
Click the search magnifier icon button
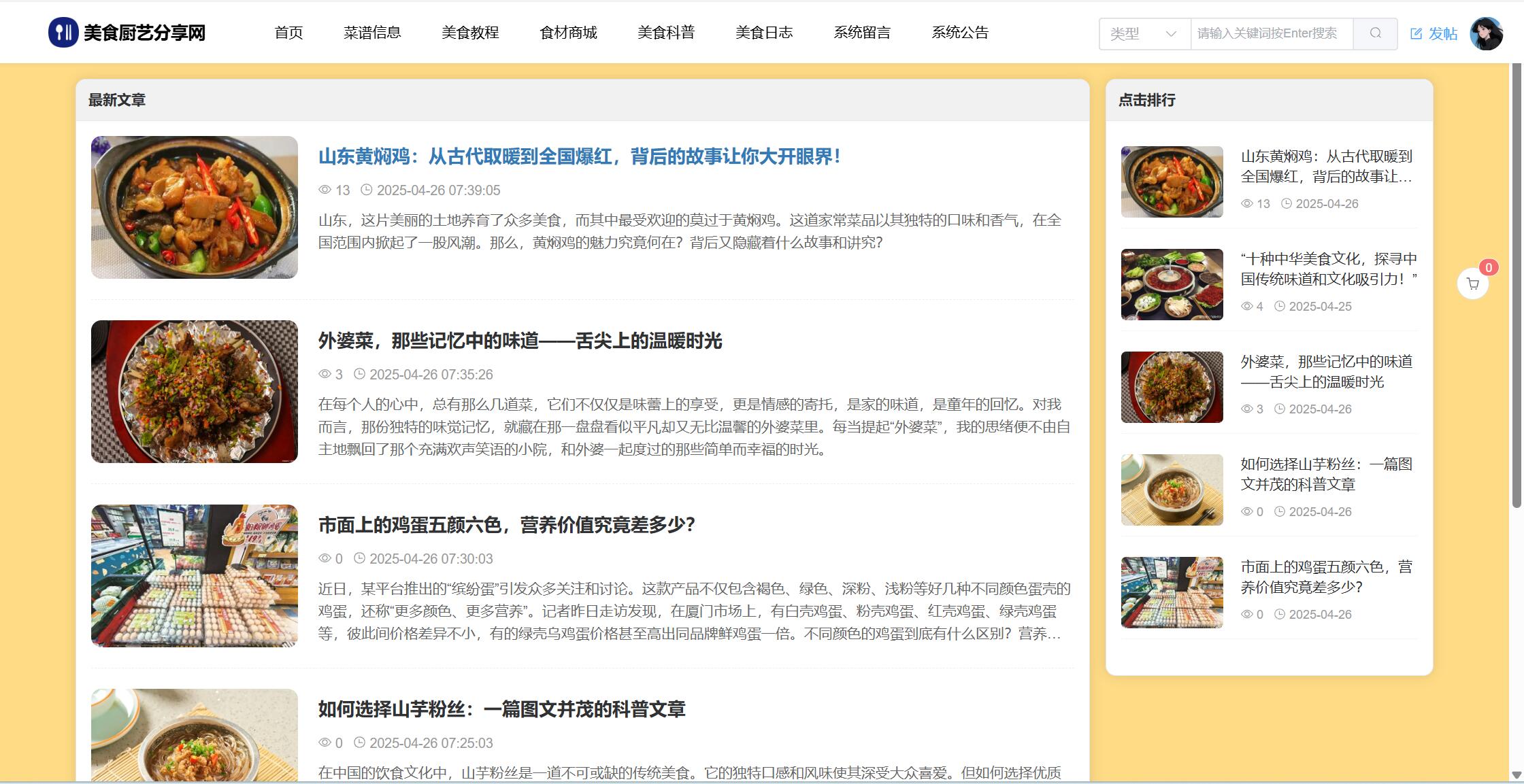click(x=1375, y=33)
